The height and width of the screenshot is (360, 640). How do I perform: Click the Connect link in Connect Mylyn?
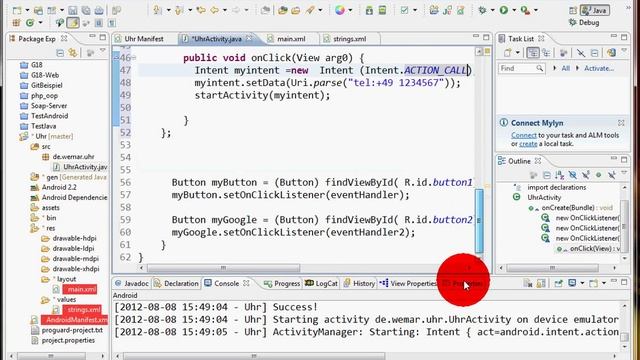pos(524,135)
